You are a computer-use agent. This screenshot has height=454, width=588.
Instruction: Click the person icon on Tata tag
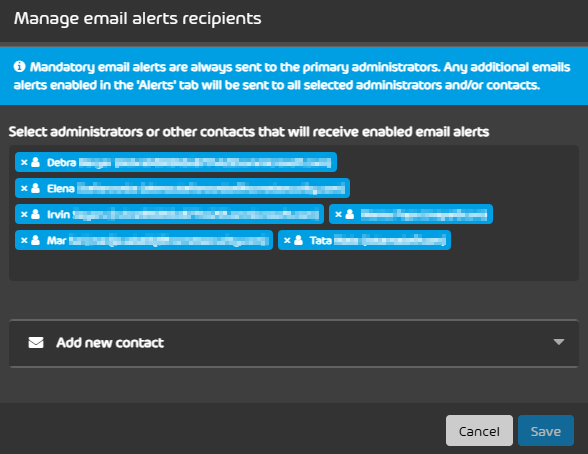pyautogui.click(x=298, y=240)
